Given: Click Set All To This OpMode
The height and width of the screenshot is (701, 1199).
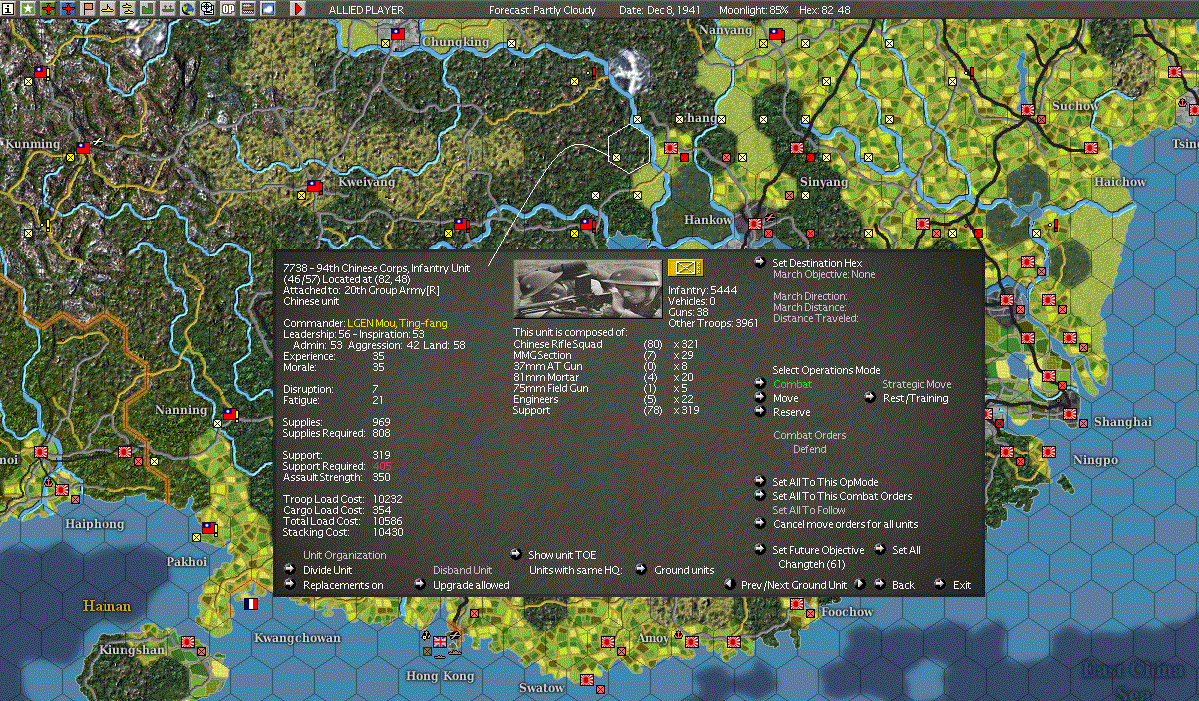Looking at the screenshot, I should coord(825,482).
